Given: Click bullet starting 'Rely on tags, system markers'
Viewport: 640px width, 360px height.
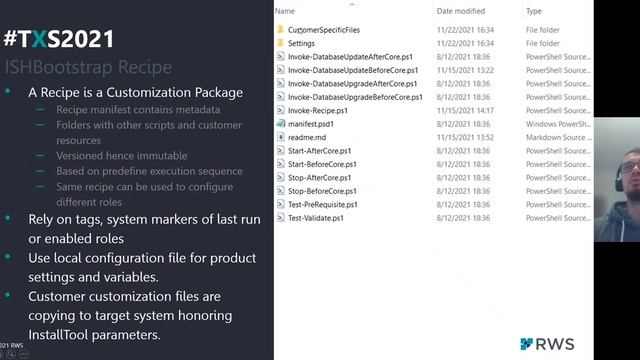Looking at the screenshot, I should pos(144,229).
